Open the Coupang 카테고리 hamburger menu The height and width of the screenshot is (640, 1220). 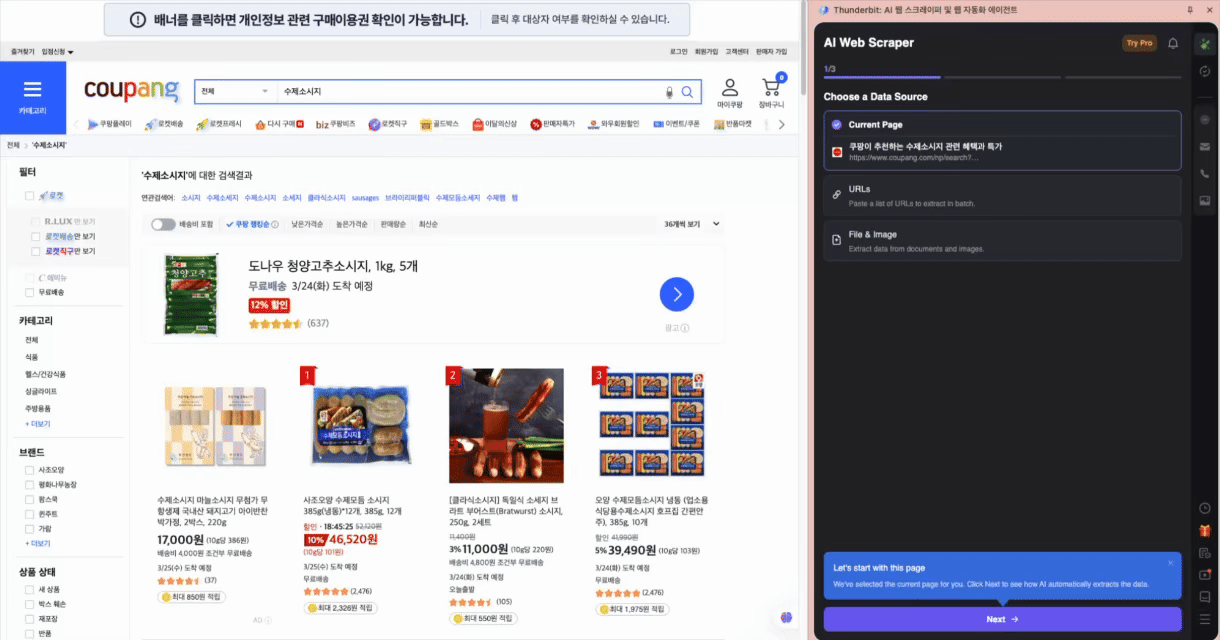[32, 97]
